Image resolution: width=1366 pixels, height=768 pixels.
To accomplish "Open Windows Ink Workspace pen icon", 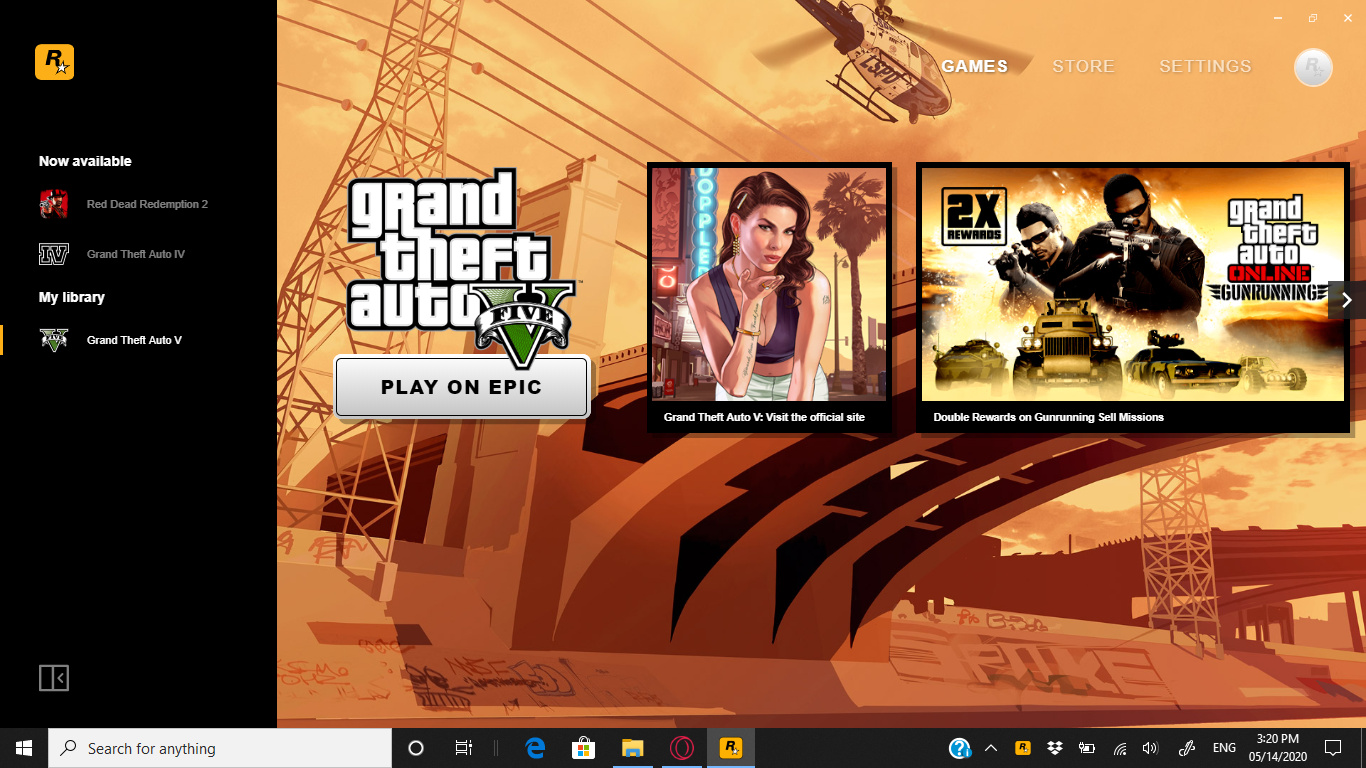I will click(x=1187, y=748).
